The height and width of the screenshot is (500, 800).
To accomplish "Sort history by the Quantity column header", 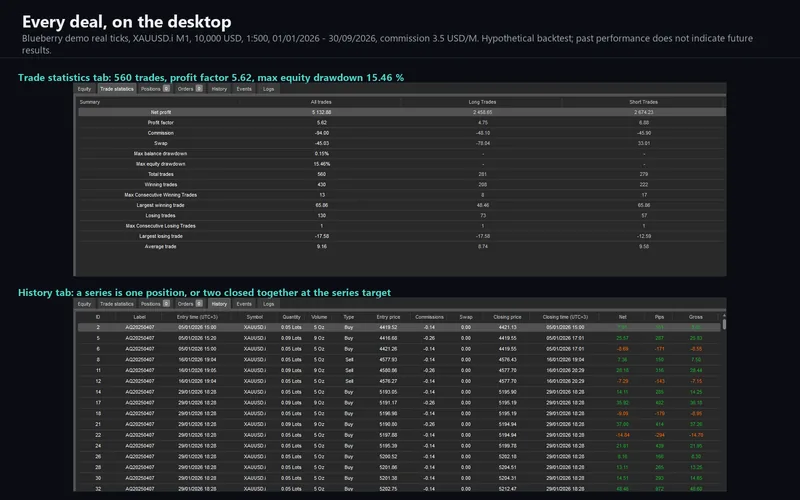I will [291, 317].
